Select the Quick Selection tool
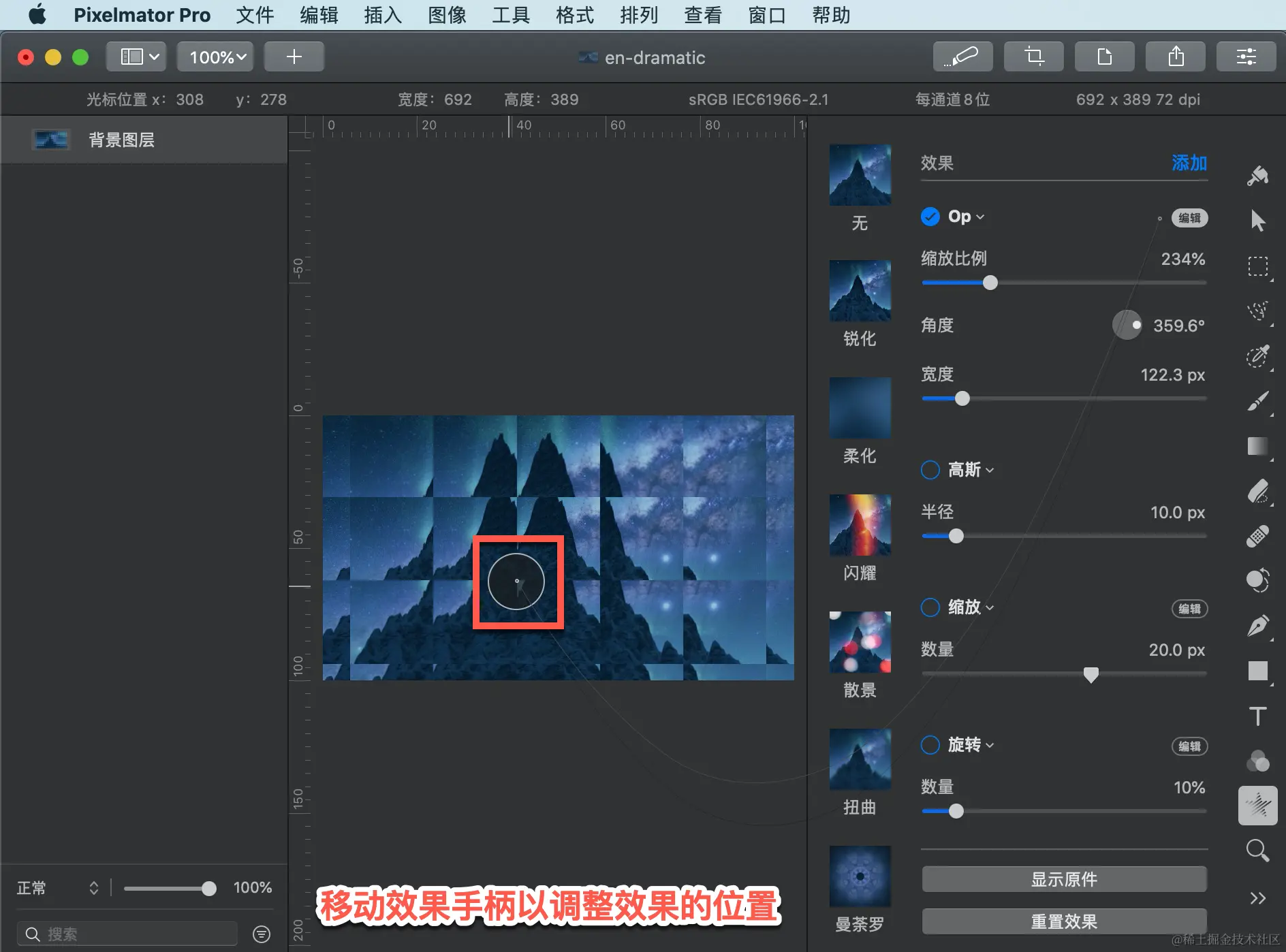 tap(1257, 311)
